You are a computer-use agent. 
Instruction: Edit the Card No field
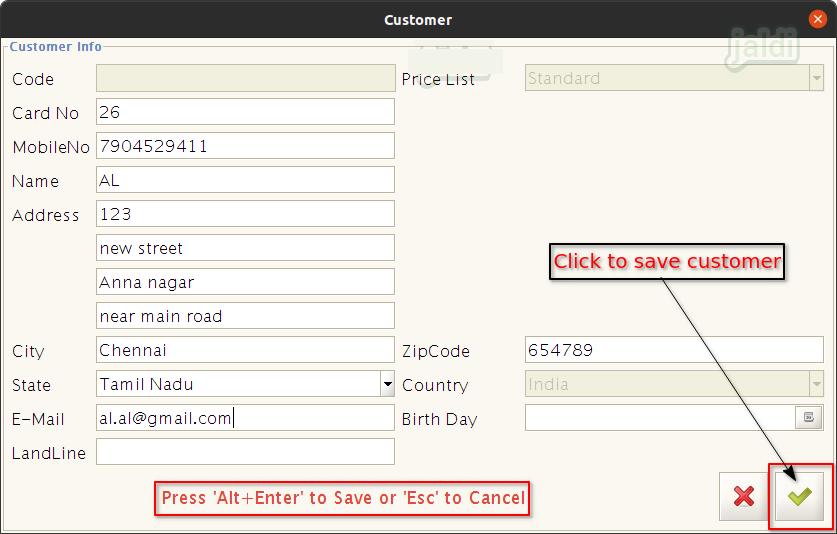pos(246,112)
